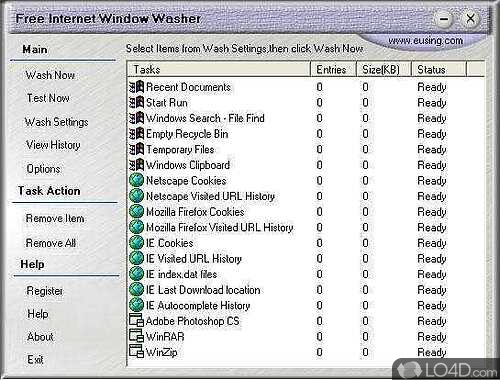This screenshot has height=380, width=500.
Task: Click the Ready status of Empty Recycle Bin
Action: [432, 134]
